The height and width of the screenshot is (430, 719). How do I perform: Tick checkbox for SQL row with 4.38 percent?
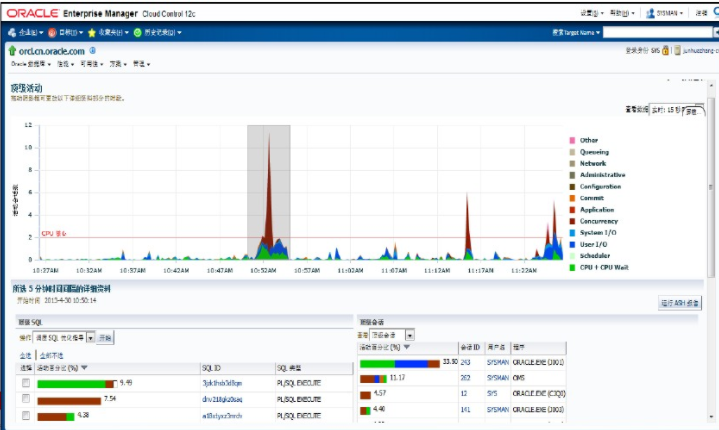pos(26,415)
